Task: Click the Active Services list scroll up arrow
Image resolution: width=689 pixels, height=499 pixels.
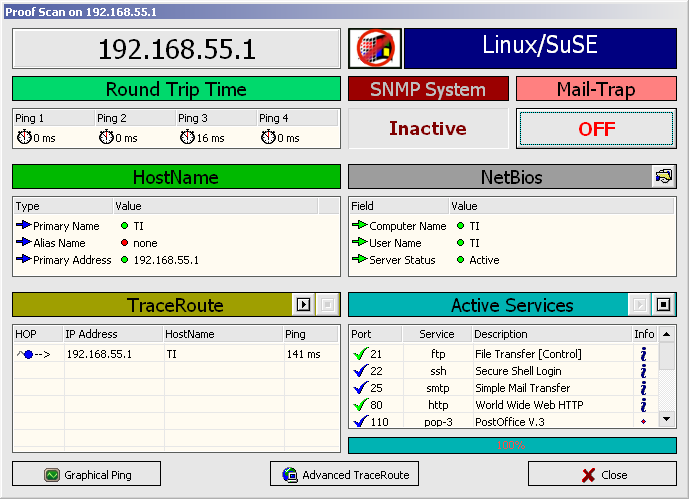Action: 667,334
